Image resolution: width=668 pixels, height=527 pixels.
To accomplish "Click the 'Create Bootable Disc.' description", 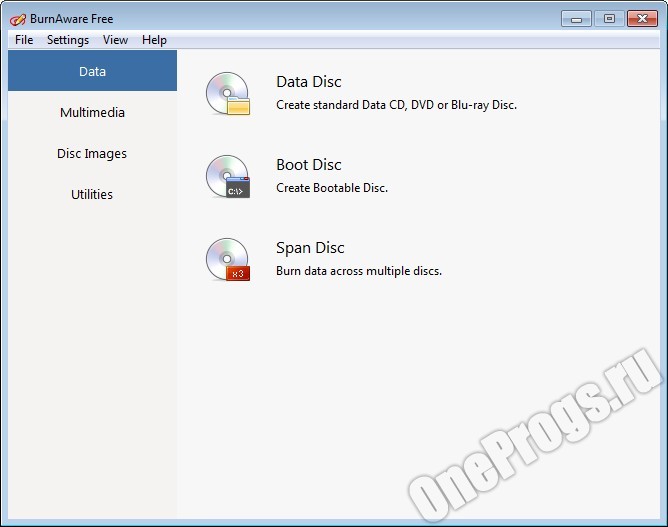I will click(332, 188).
